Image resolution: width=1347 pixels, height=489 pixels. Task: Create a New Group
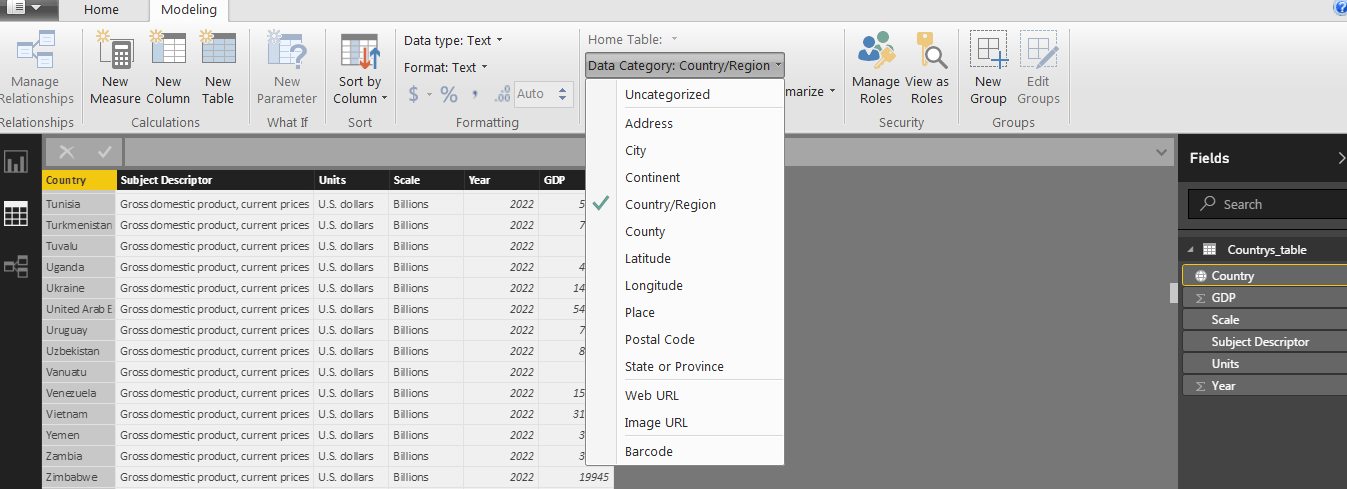pos(988,68)
